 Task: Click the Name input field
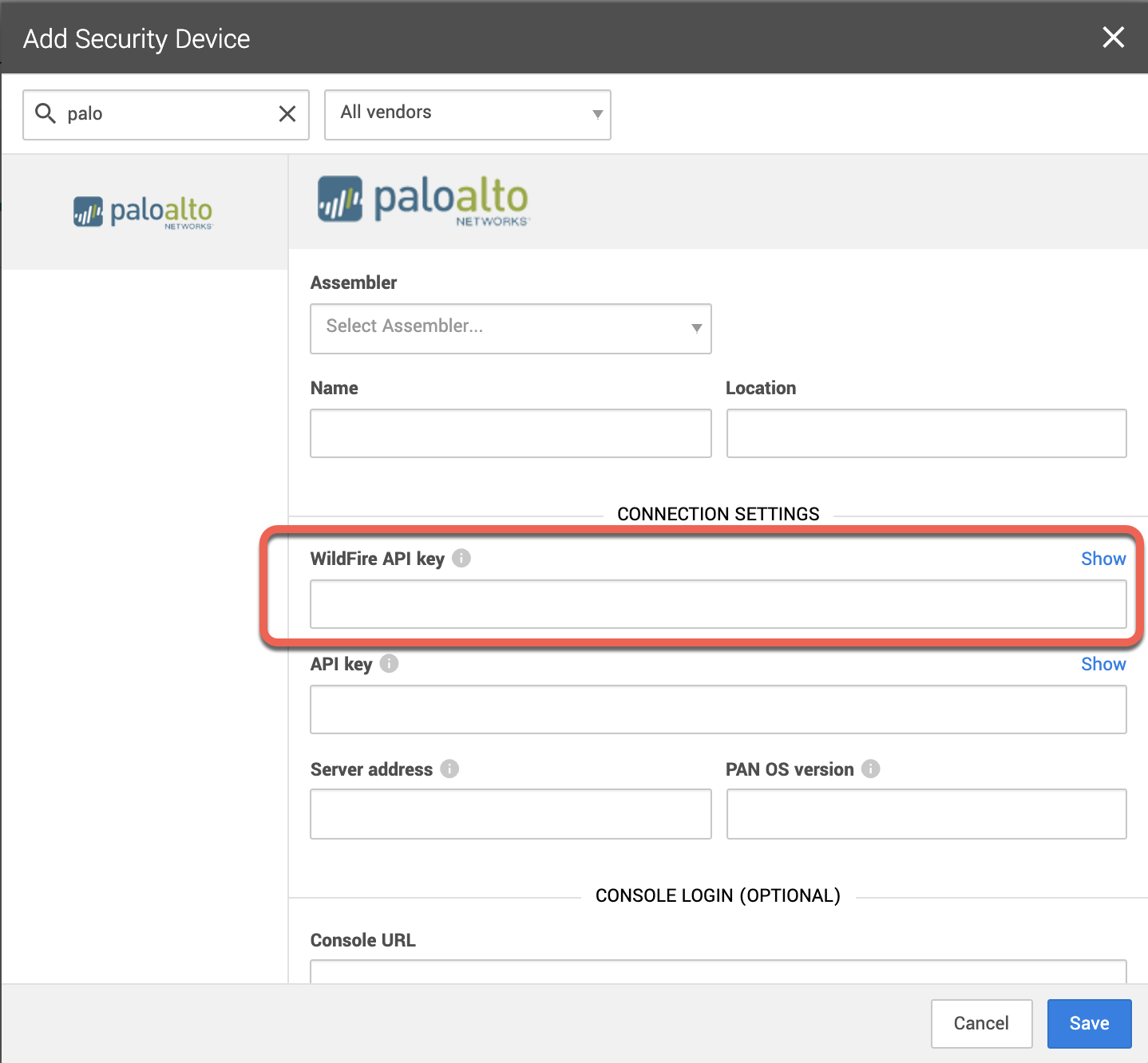pos(511,433)
